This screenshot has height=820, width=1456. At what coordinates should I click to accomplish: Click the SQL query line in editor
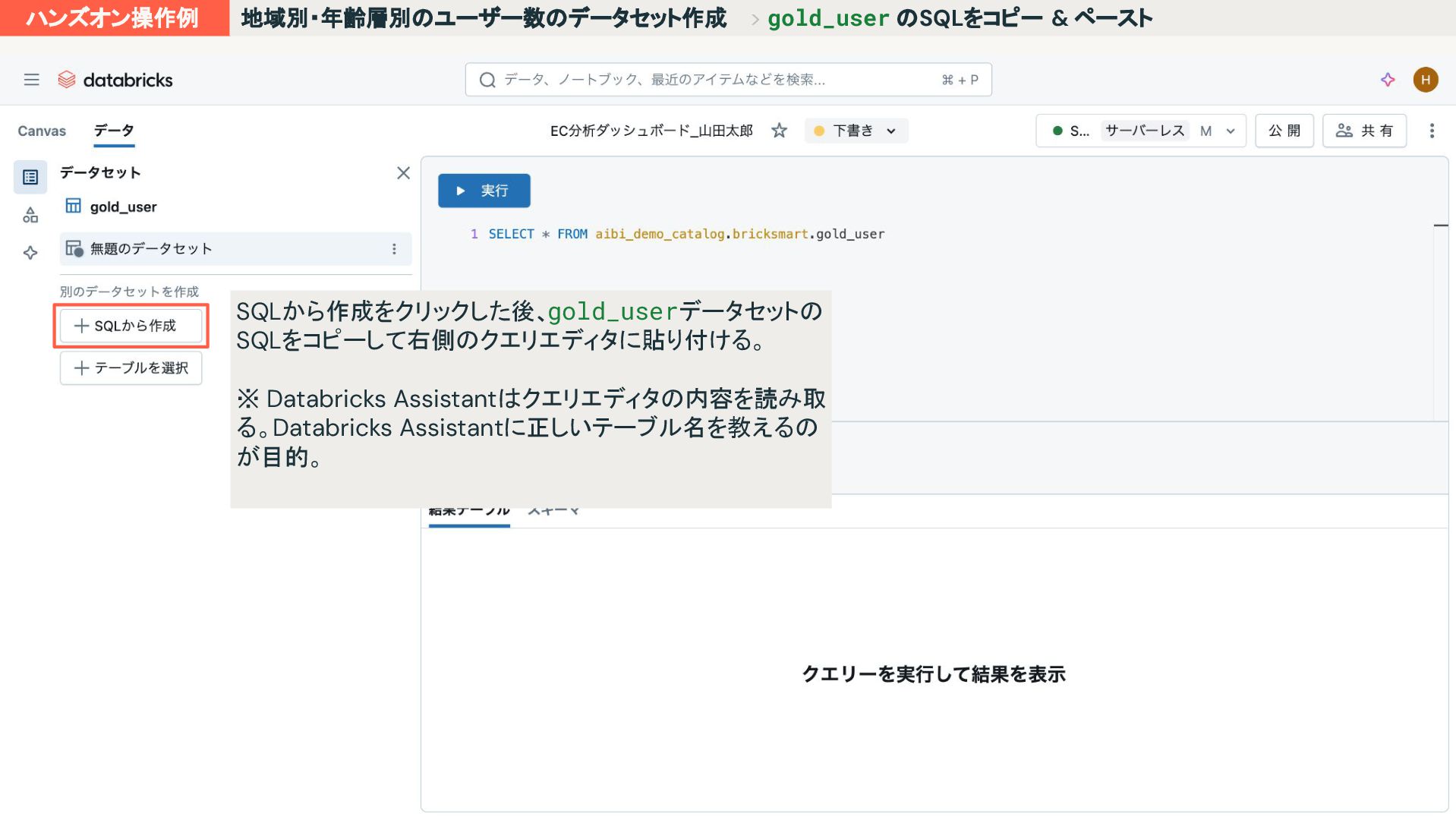click(x=686, y=234)
